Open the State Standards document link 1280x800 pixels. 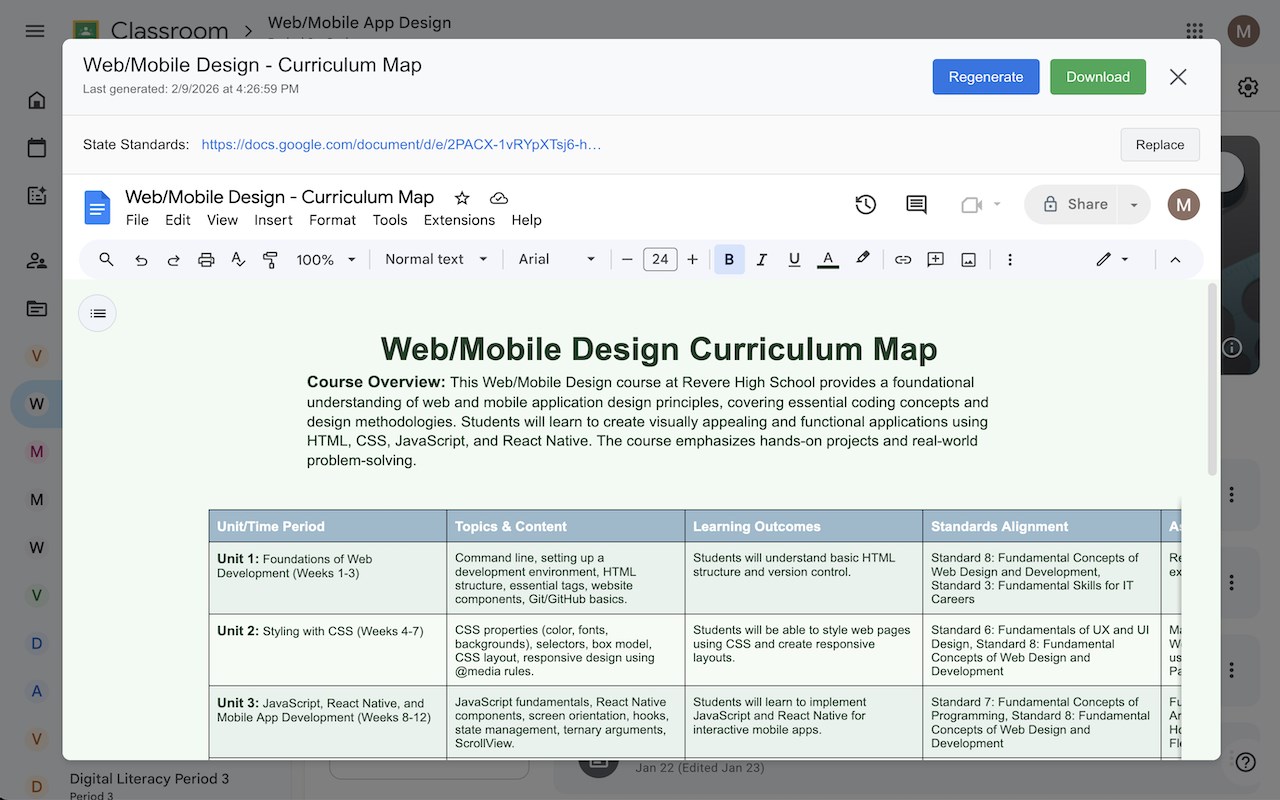click(401, 144)
